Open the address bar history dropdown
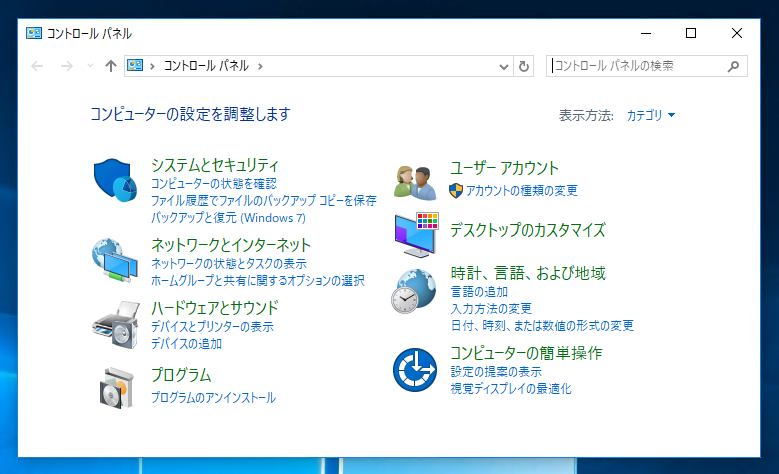779x474 pixels. pos(504,67)
